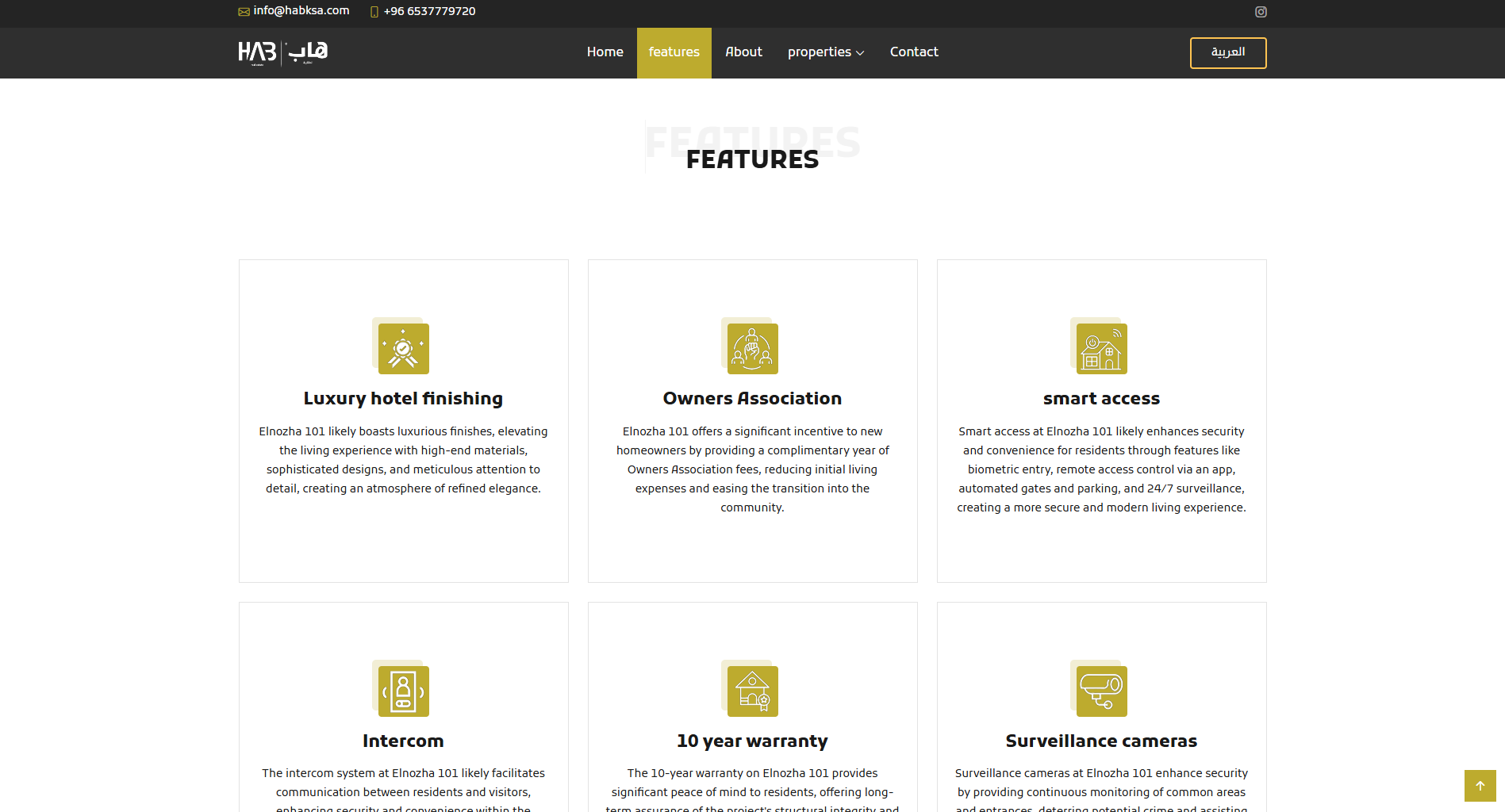Expand the properties dropdown menu

click(x=825, y=52)
